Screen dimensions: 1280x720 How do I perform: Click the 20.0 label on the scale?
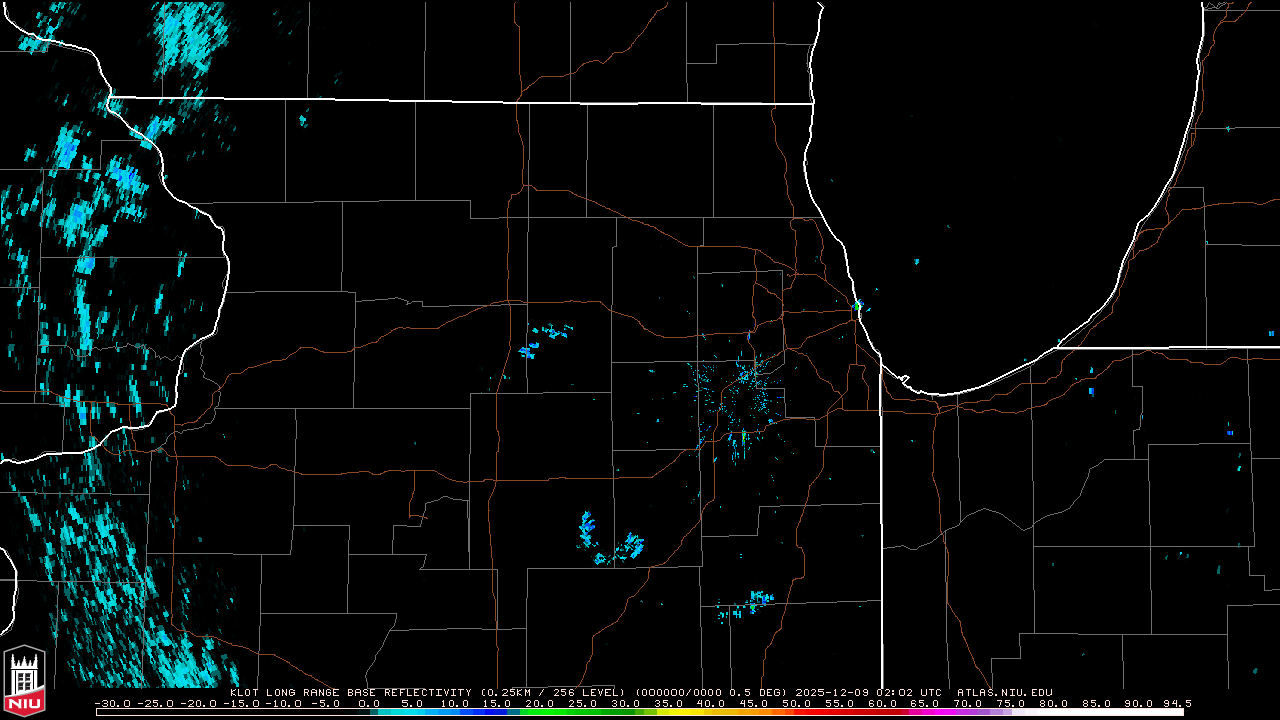[539, 703]
